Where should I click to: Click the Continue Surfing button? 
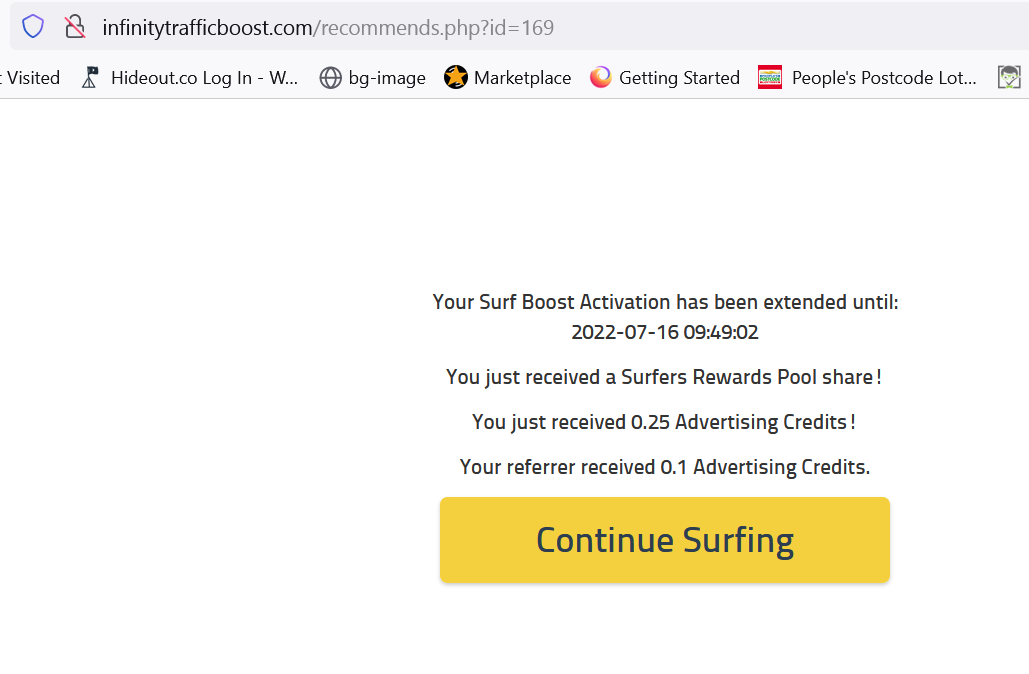[665, 539]
